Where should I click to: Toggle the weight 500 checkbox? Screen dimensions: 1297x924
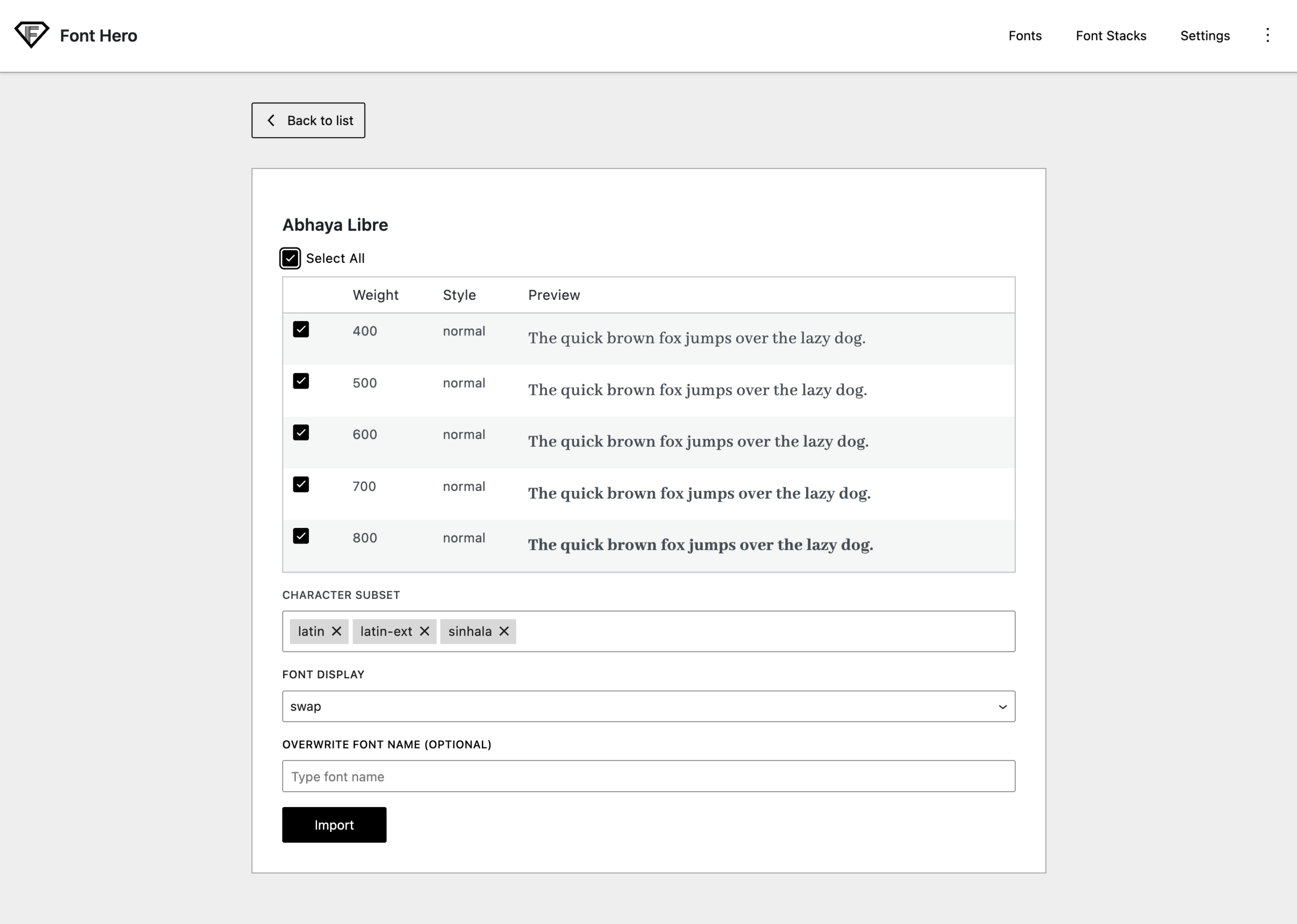(x=301, y=380)
